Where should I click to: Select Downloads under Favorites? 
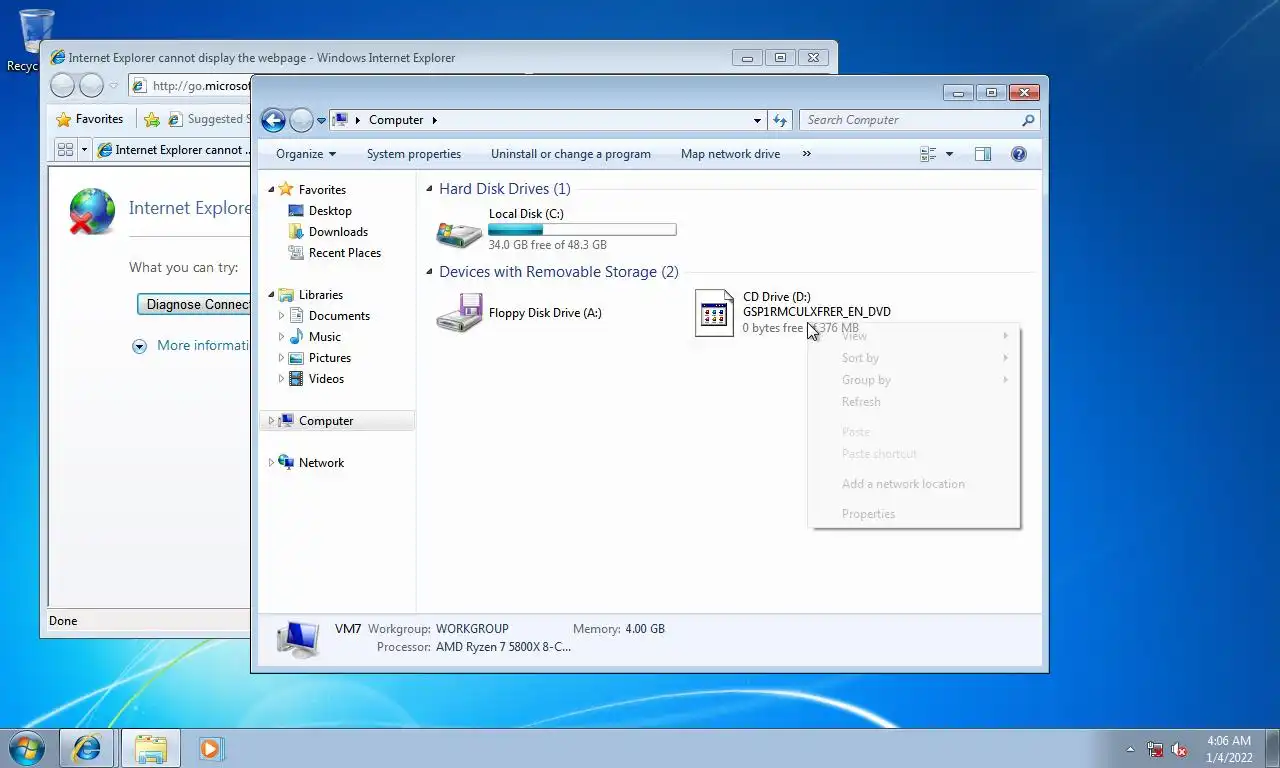pyautogui.click(x=338, y=232)
